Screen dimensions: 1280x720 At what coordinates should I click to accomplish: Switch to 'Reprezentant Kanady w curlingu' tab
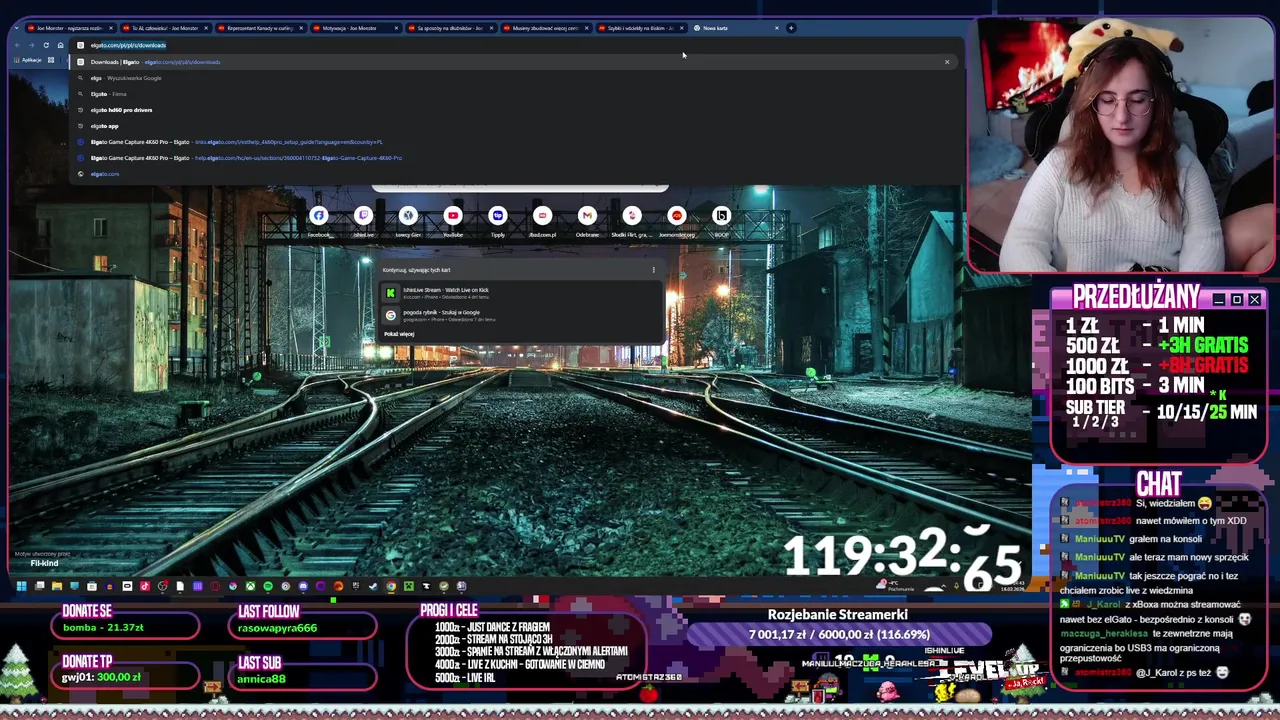[260, 28]
